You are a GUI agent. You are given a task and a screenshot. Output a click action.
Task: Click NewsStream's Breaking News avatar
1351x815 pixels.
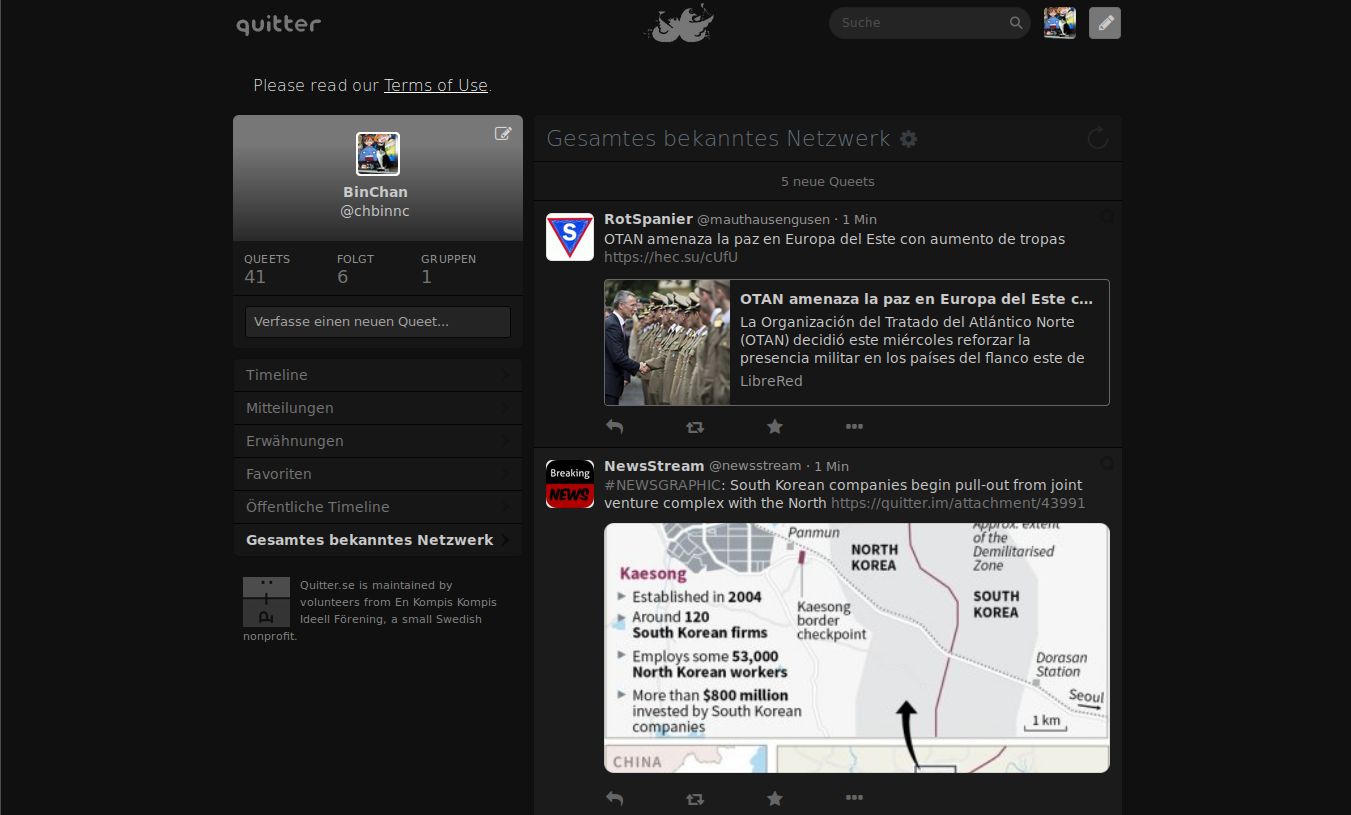coord(570,484)
